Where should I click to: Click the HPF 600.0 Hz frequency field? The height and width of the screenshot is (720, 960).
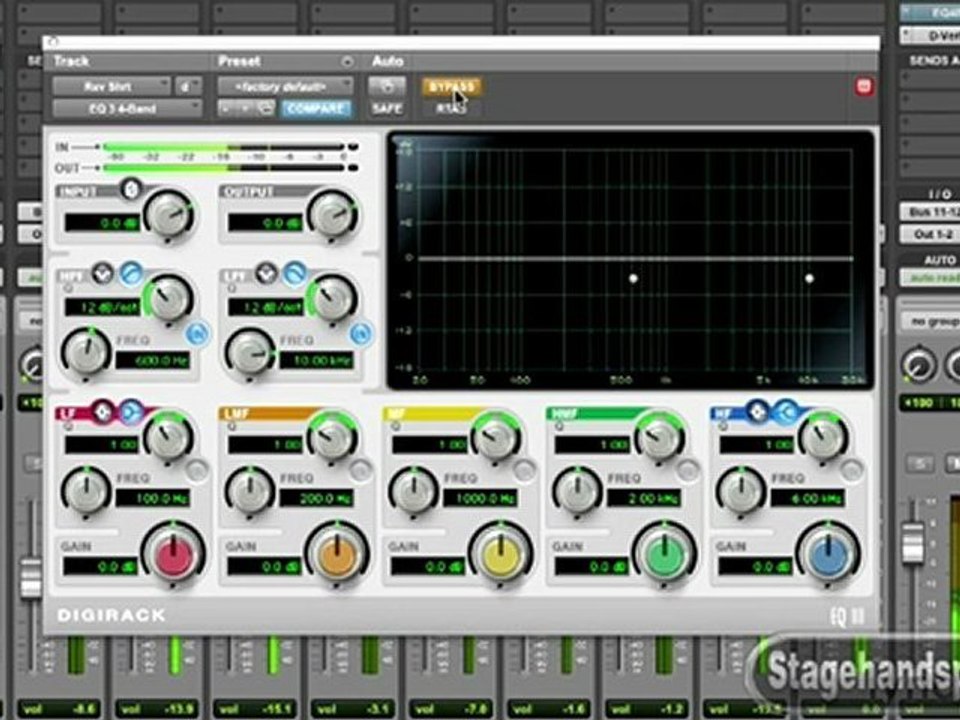pos(153,361)
